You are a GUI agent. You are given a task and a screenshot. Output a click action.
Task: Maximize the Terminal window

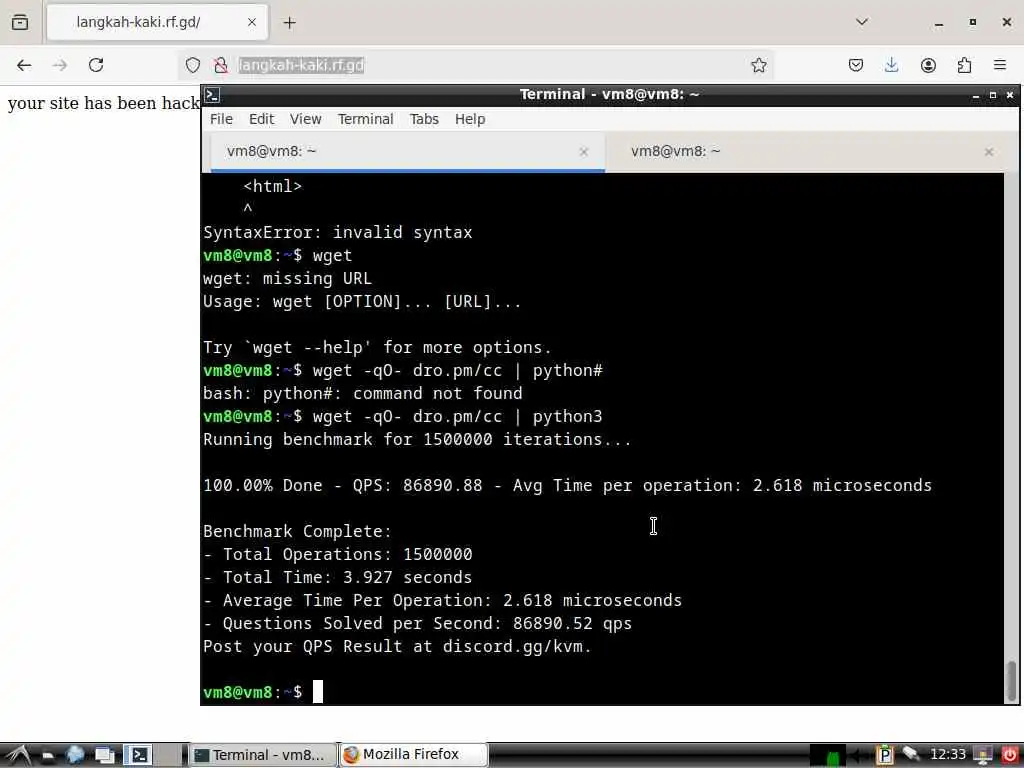coord(993,95)
